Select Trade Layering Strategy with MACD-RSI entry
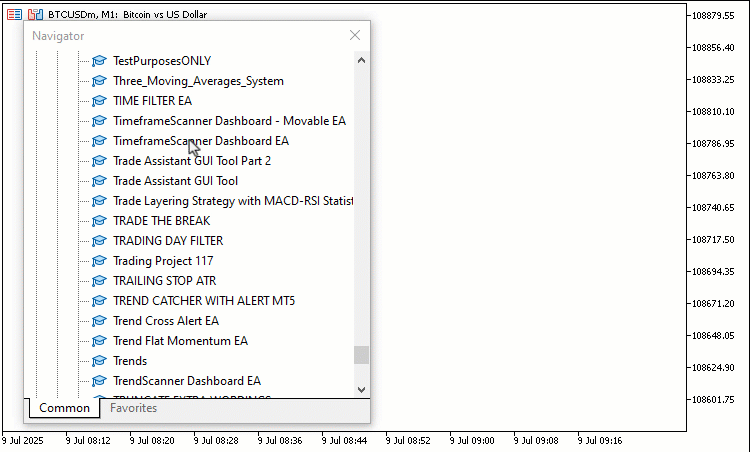Viewport: 750px width, 452px height. click(x=233, y=201)
